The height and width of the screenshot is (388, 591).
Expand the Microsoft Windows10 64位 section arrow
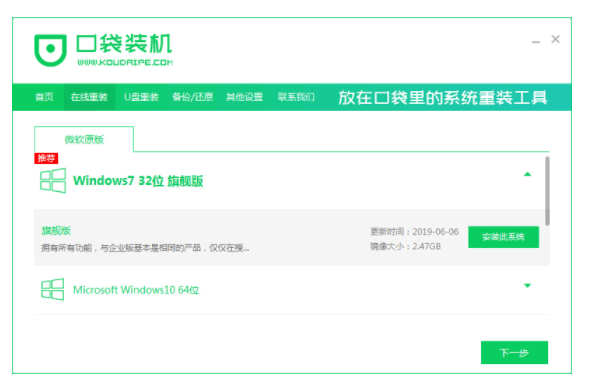[527, 285]
